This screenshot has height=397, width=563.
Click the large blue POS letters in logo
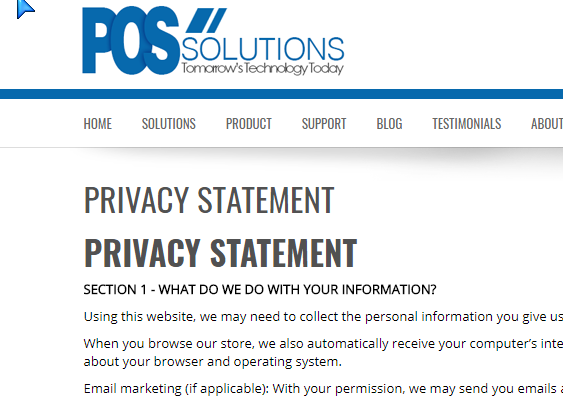coord(131,40)
